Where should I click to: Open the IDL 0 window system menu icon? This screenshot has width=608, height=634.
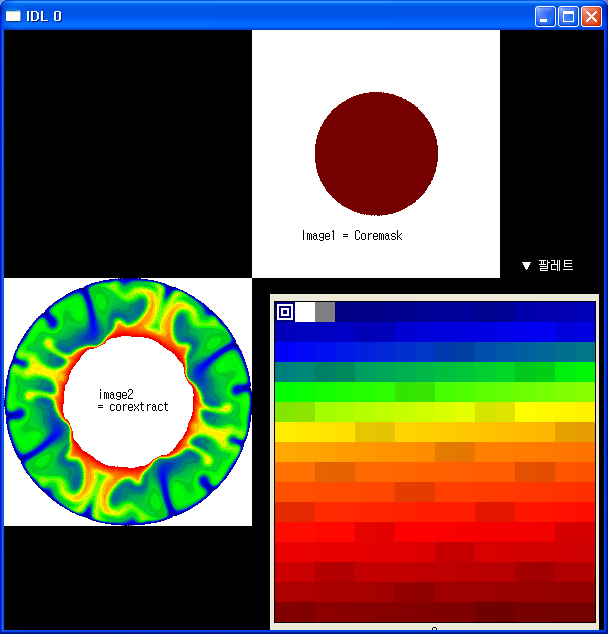(13, 16)
